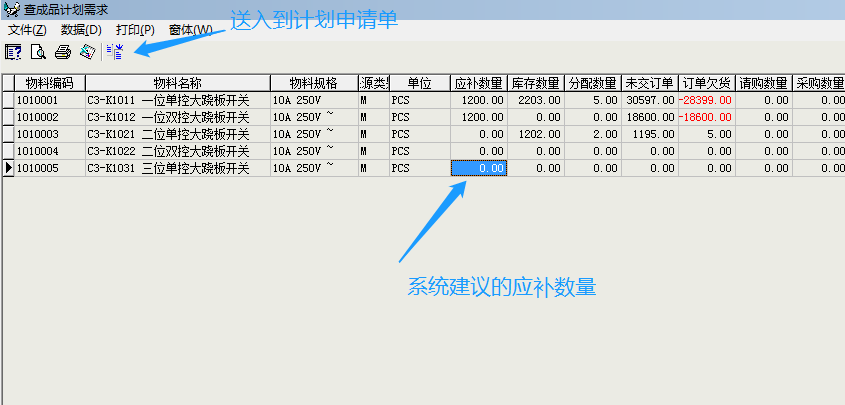This screenshot has height=405, width=845.
Task: Sort by 应补数量 column header
Action: click(x=478, y=82)
